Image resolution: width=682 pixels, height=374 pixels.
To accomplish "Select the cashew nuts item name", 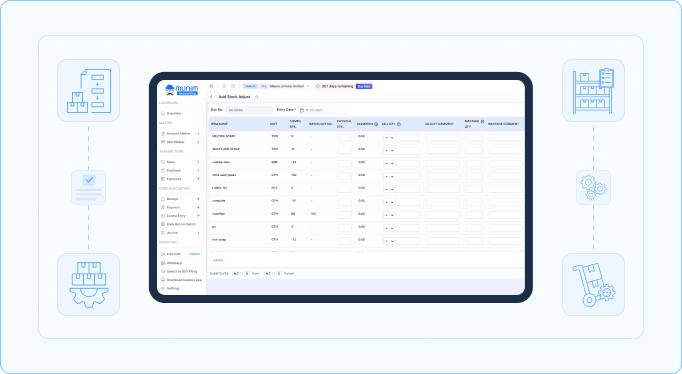I will pyautogui.click(x=221, y=162).
